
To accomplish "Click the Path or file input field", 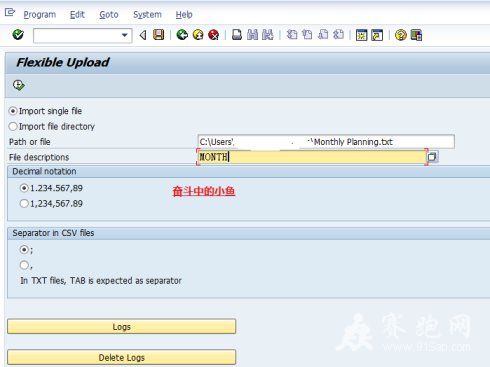I will (x=326, y=142).
